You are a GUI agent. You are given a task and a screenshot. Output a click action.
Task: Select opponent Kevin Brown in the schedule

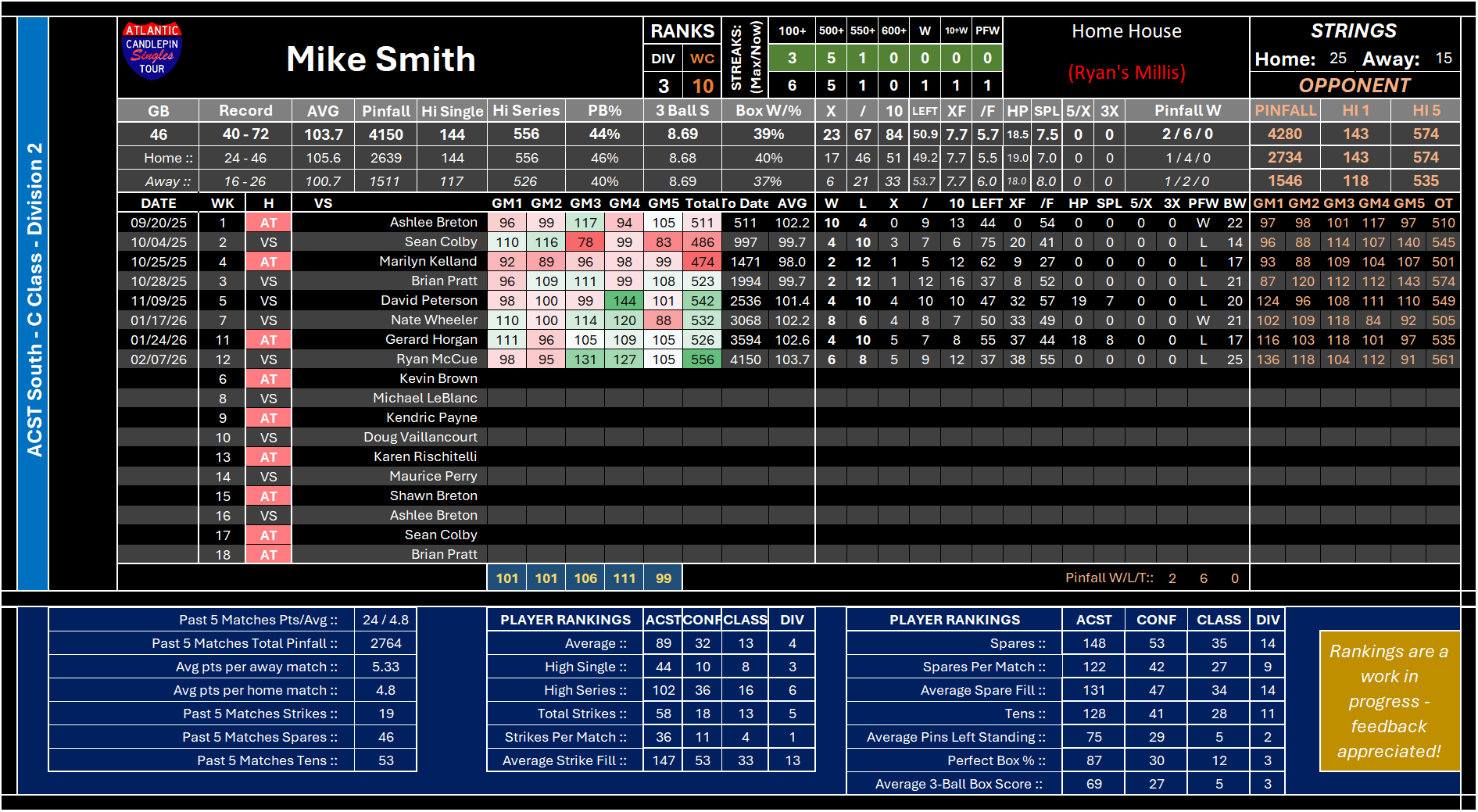(438, 378)
